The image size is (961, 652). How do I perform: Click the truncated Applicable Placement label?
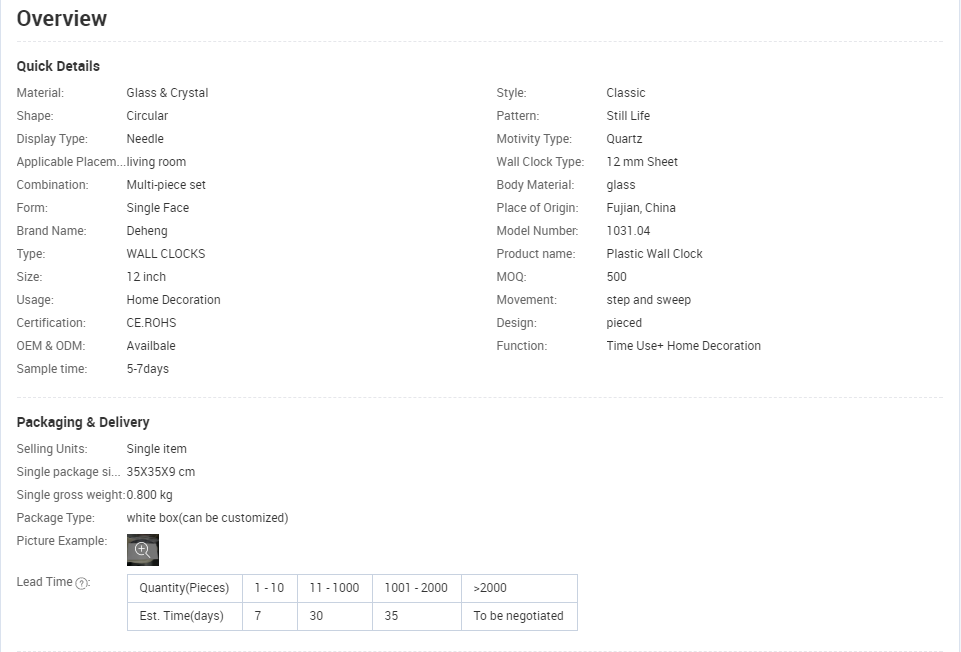tap(70, 162)
